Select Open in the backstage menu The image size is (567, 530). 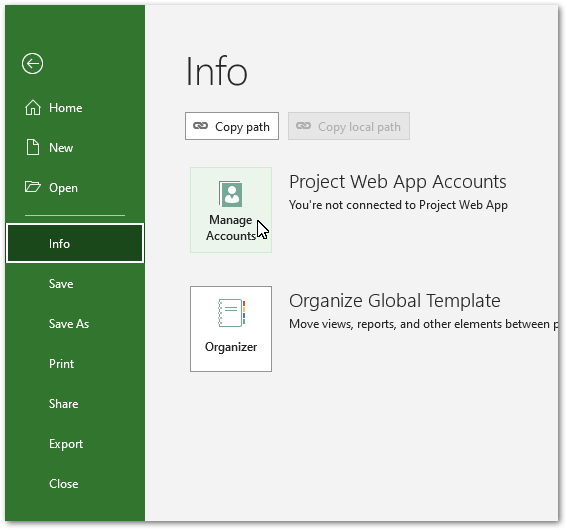(75, 187)
